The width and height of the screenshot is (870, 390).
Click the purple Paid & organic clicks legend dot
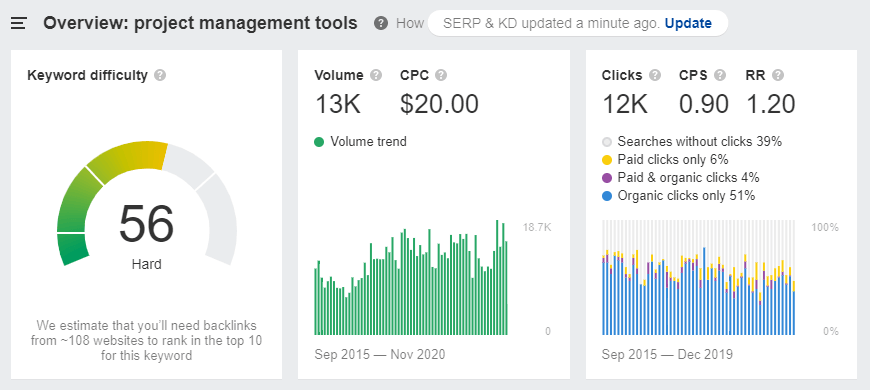[x=607, y=178]
